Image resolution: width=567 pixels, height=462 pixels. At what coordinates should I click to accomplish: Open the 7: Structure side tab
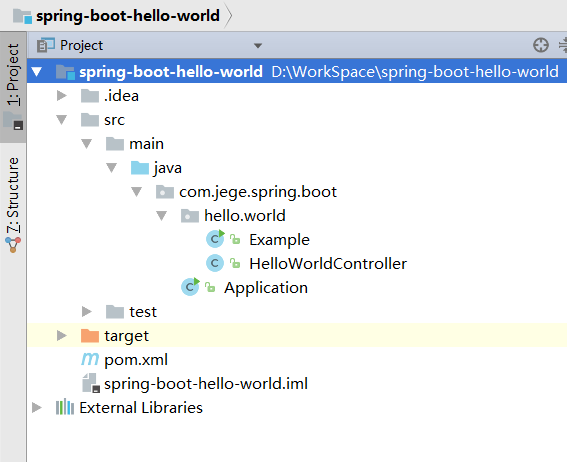pos(13,204)
